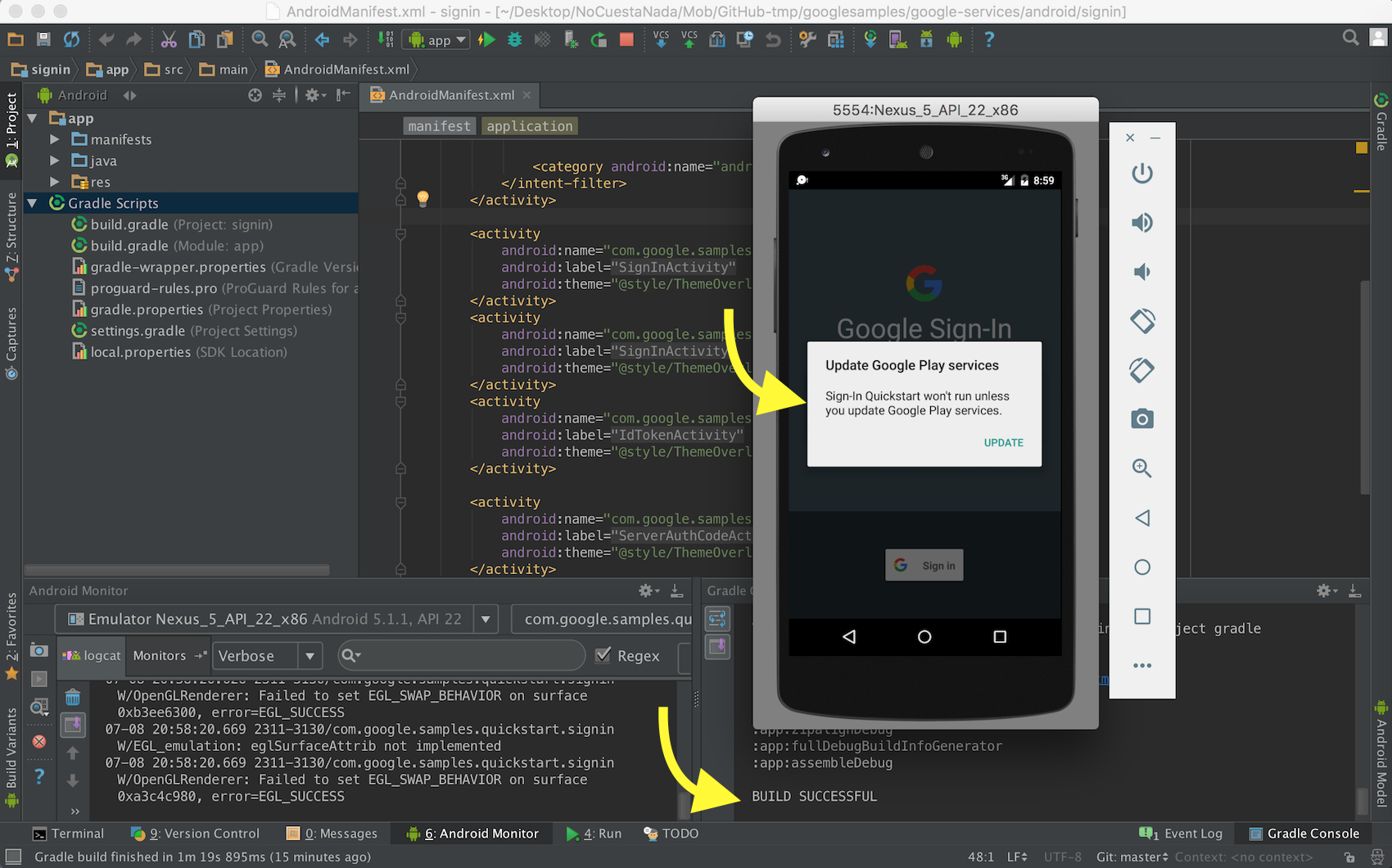Click the manifest breadcrumb tag
This screenshot has height=868, width=1392.
(439, 126)
